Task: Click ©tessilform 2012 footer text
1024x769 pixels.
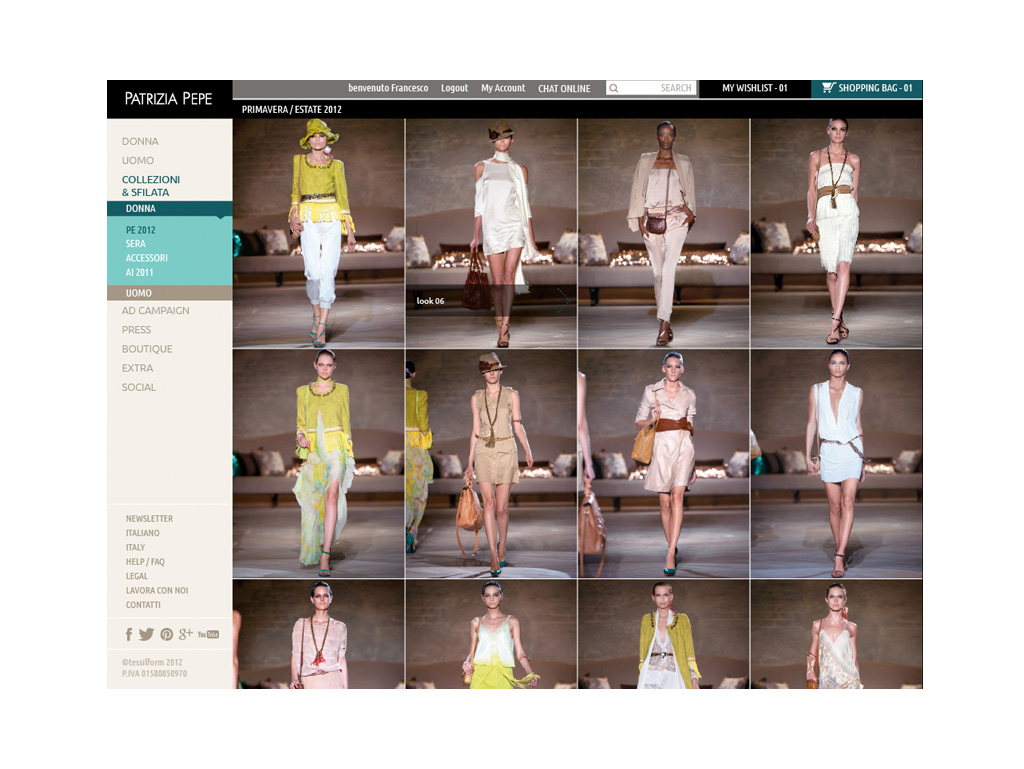Action: 152,662
